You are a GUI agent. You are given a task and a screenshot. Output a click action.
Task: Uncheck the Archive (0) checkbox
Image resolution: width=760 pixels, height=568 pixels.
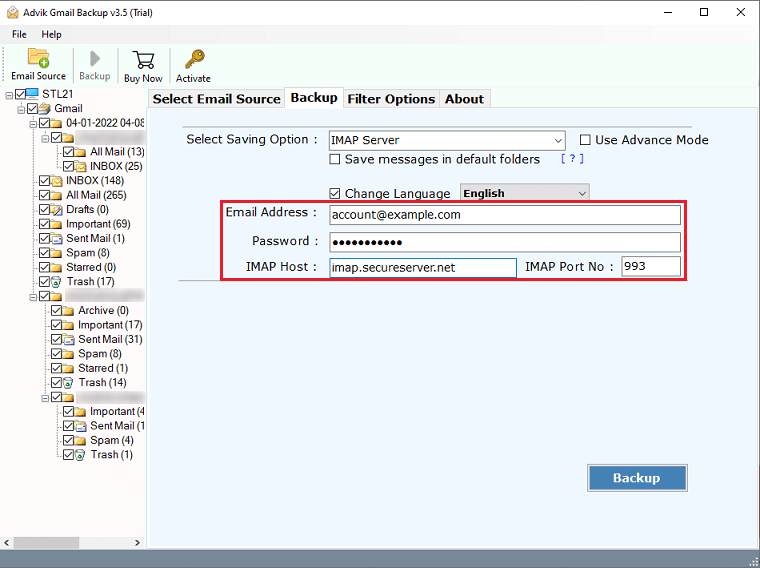tap(56, 311)
